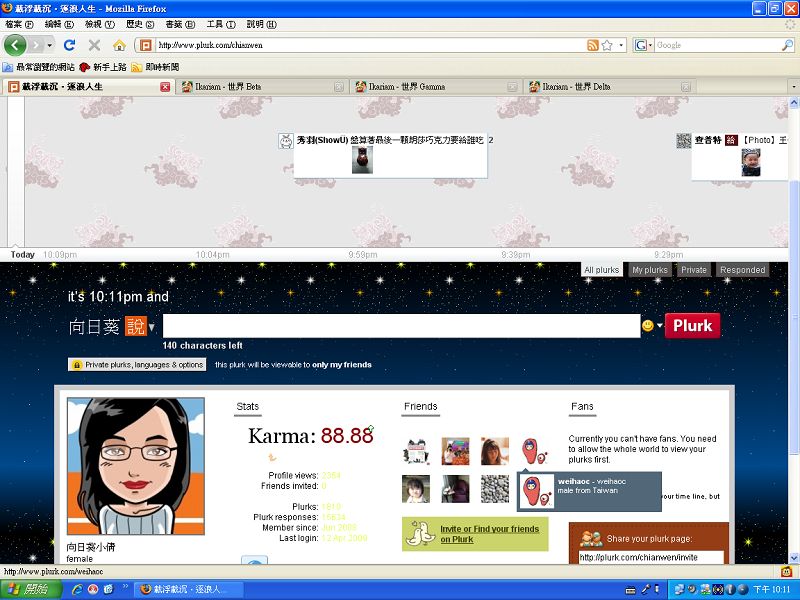Bookmark this page with the star icon
The width and height of the screenshot is (800, 600).
pos(607,45)
